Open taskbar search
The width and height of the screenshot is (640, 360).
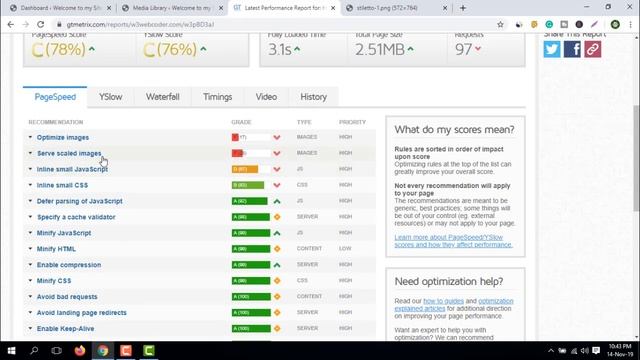34,351
